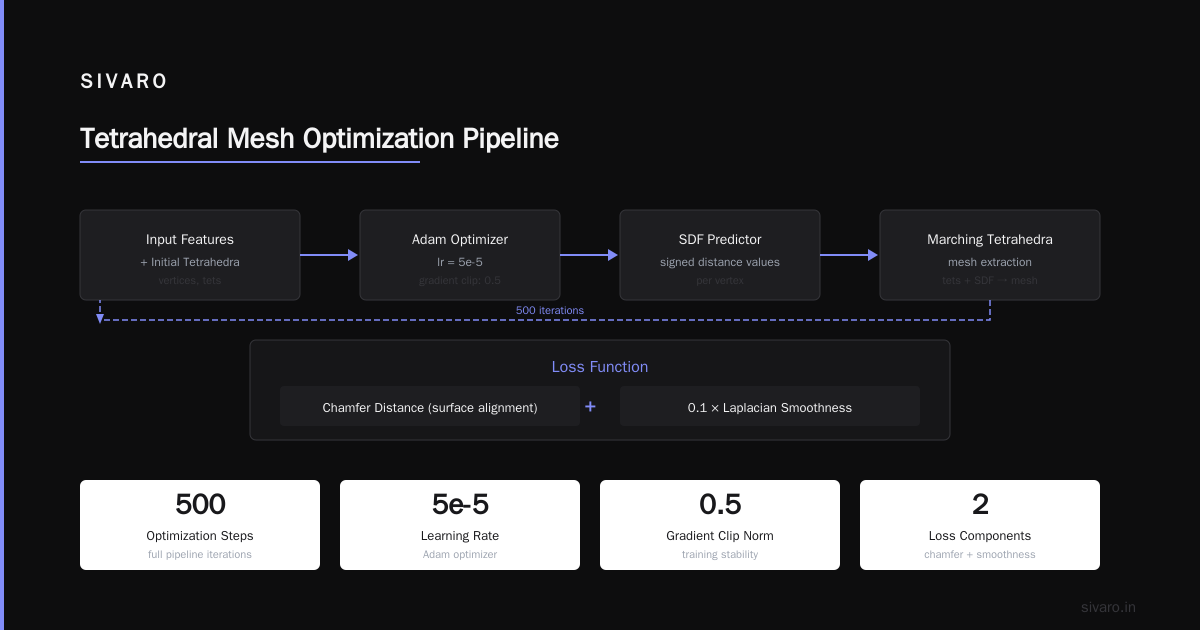Click the Chamfer Distance loss term
This screenshot has width=1200, height=630.
click(430, 407)
